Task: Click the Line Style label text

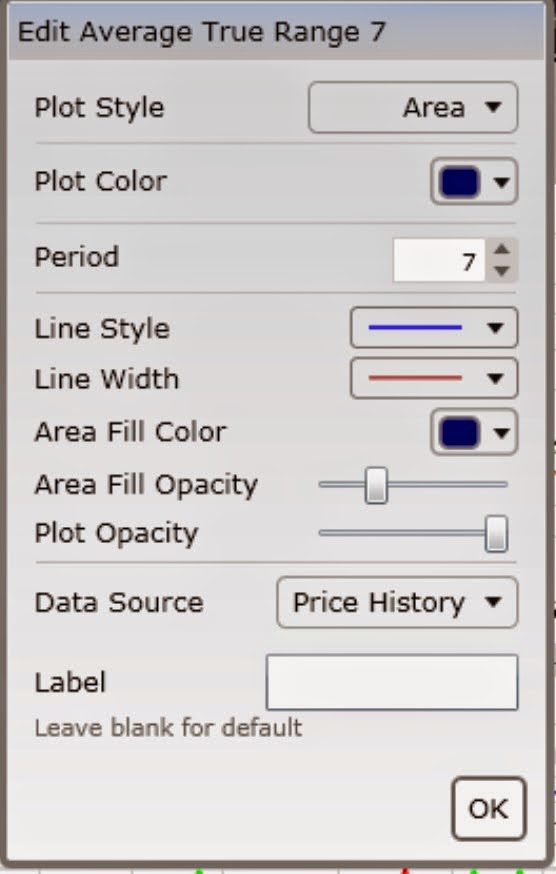Action: (x=102, y=328)
